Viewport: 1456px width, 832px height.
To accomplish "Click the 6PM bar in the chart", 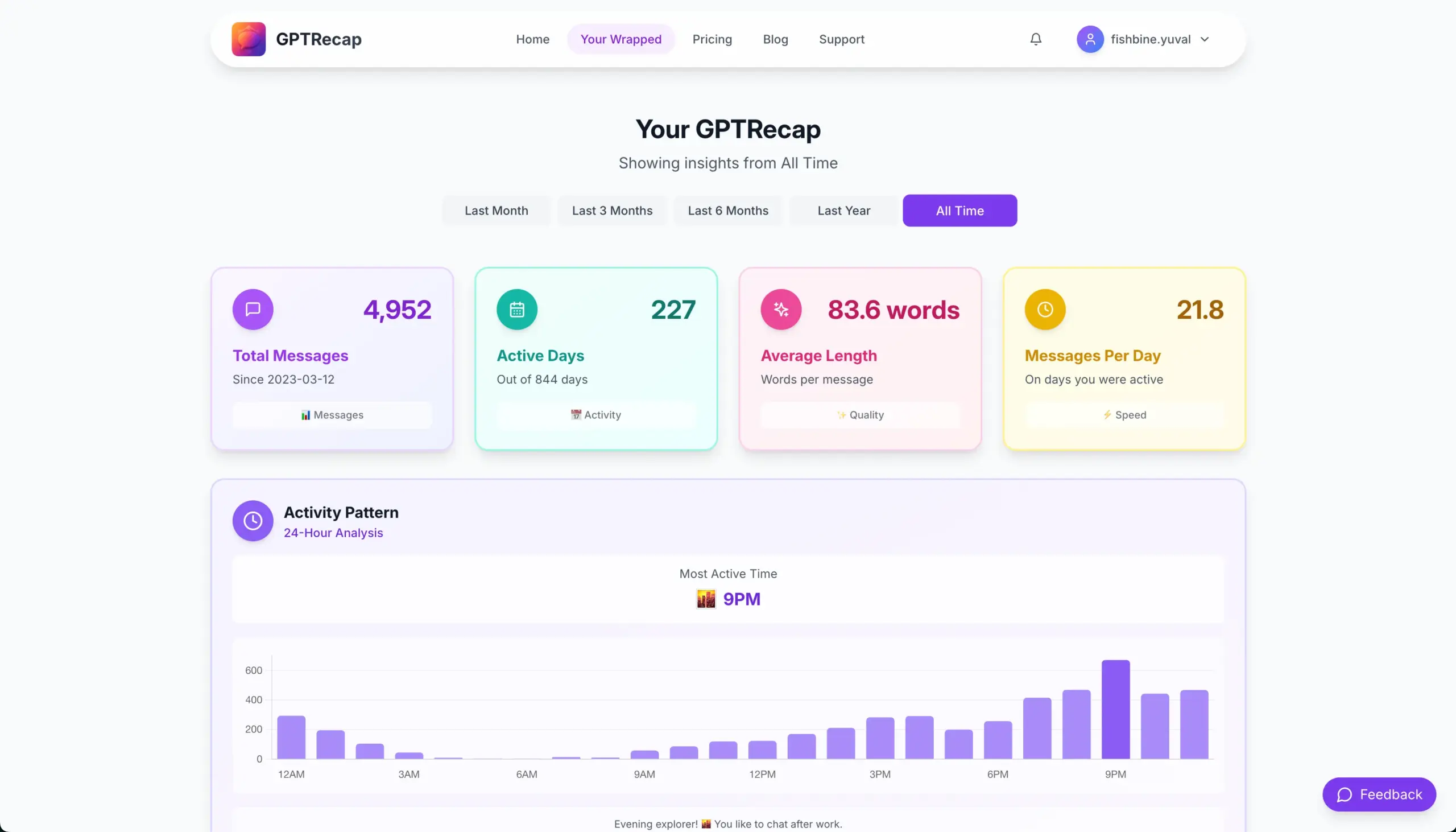I will click(998, 740).
